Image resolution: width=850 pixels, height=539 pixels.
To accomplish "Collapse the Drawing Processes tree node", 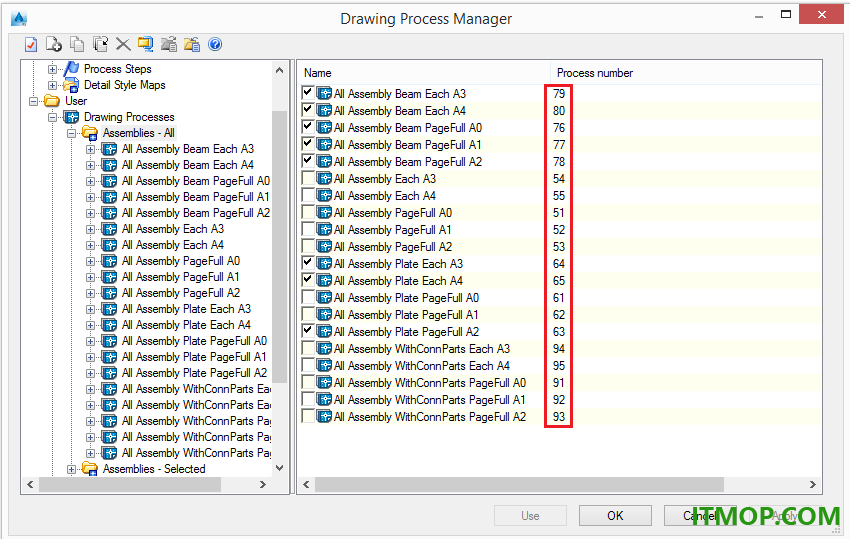I will pyautogui.click(x=53, y=117).
